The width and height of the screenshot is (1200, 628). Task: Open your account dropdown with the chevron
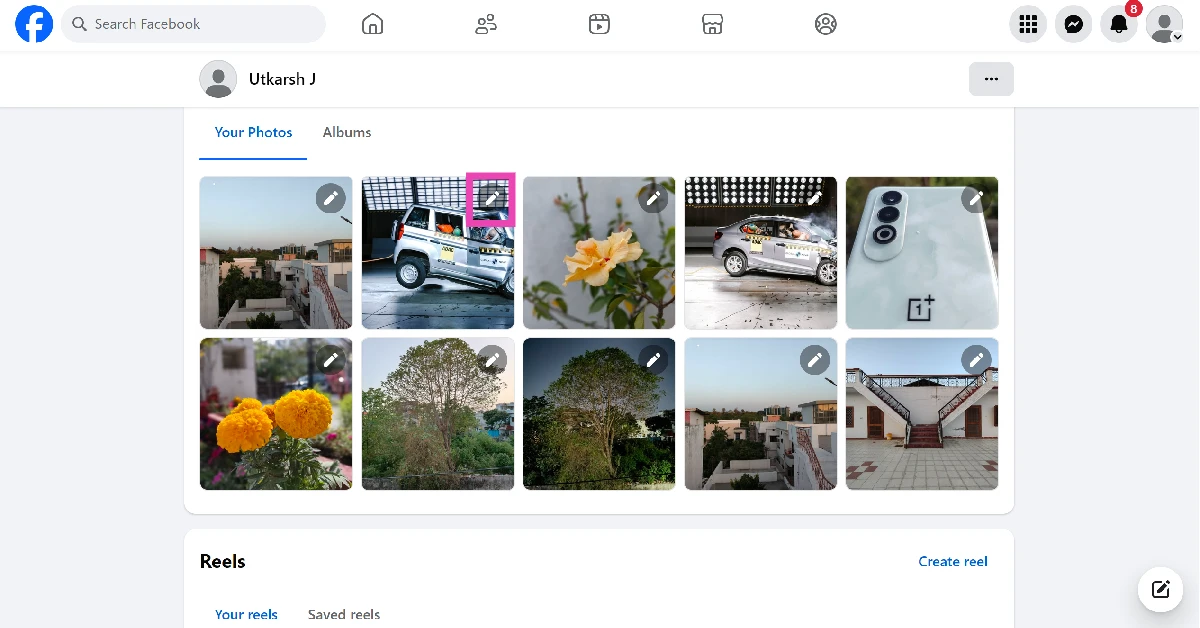pos(1177,36)
